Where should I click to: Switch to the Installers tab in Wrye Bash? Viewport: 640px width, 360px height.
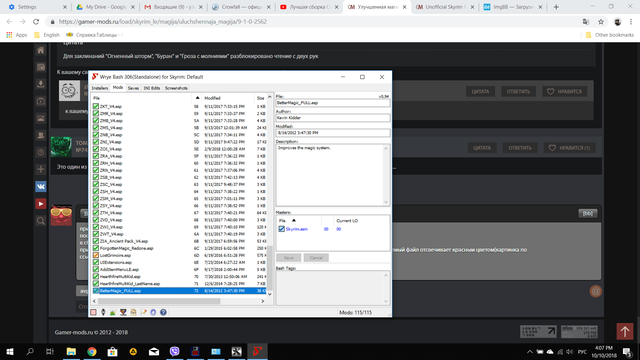click(x=100, y=88)
